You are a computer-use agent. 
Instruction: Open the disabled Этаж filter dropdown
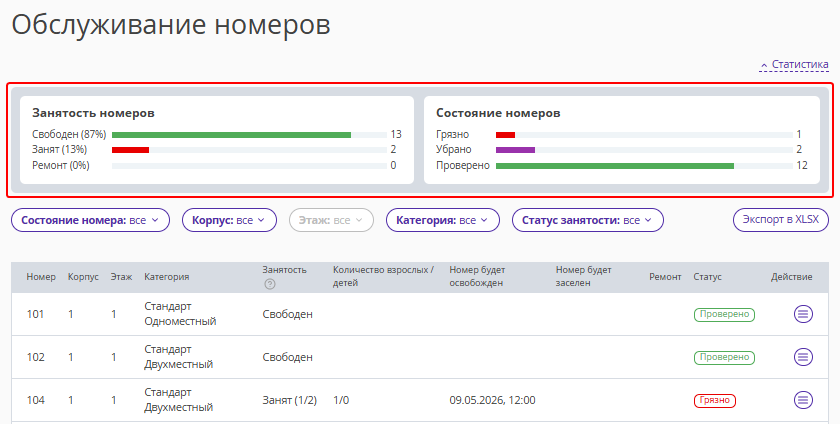[x=331, y=220]
